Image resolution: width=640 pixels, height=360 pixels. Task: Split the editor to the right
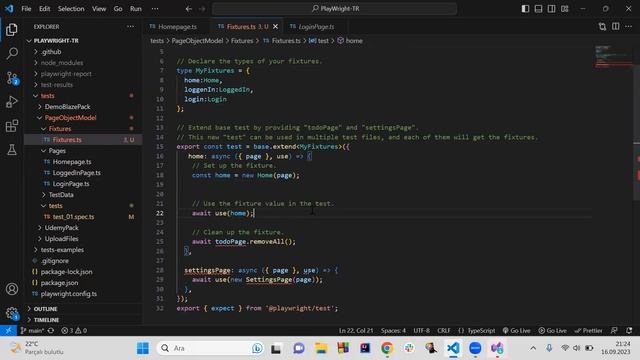coord(616,27)
